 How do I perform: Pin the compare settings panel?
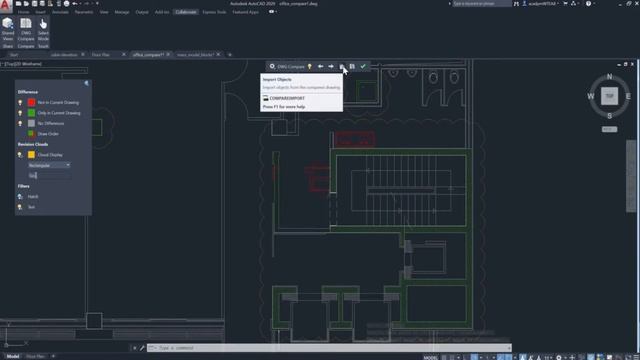click(x=87, y=83)
